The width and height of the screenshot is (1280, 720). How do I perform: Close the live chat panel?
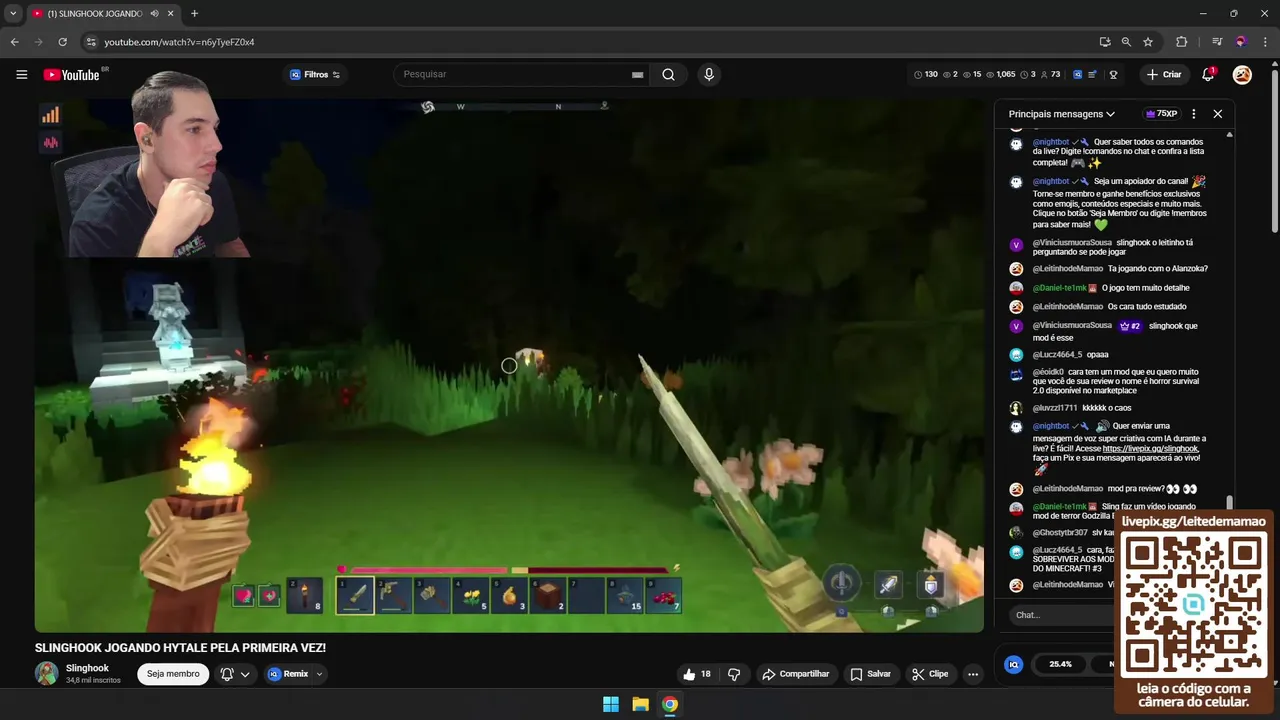1217,114
